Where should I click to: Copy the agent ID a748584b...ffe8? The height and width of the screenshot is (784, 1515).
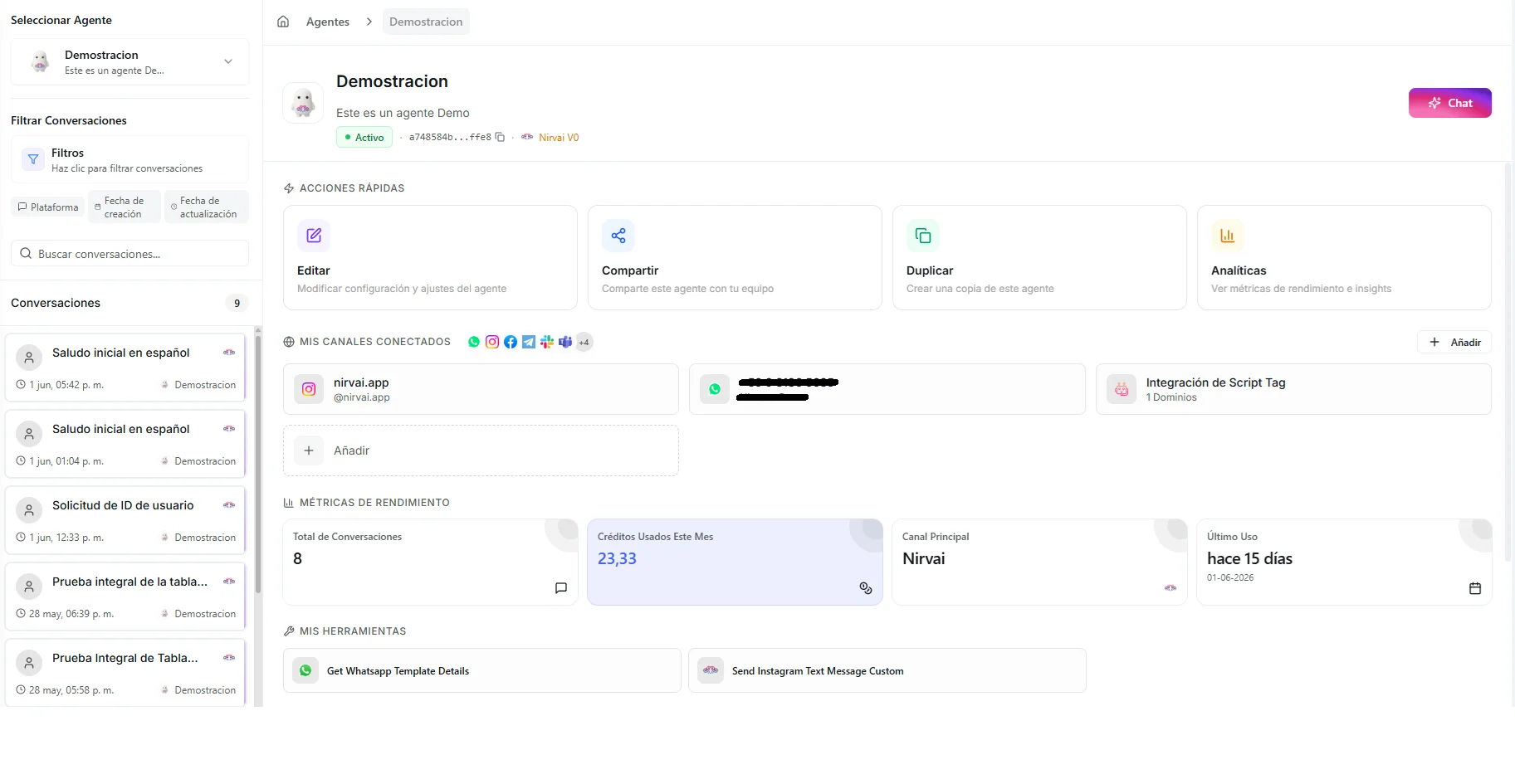[x=500, y=137]
